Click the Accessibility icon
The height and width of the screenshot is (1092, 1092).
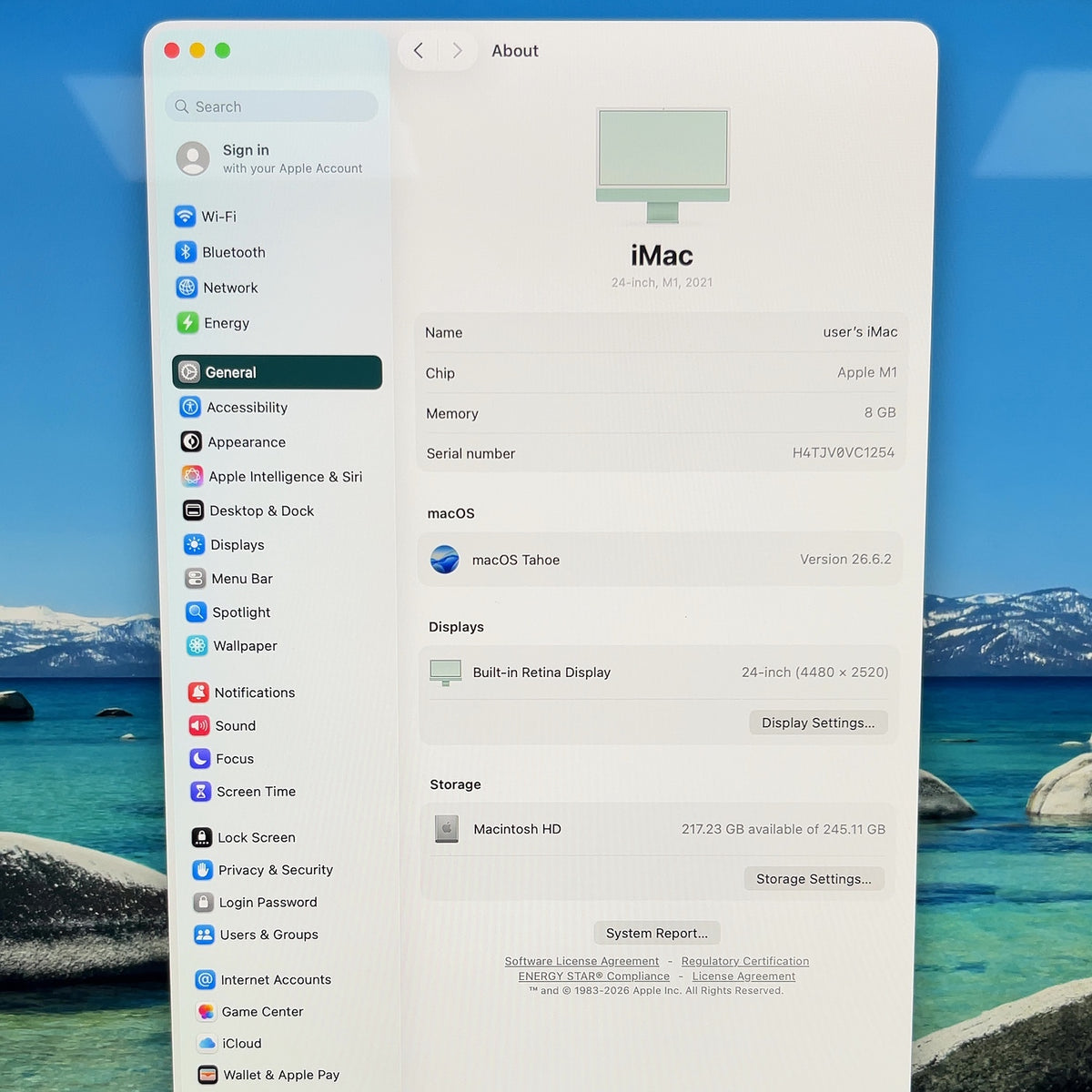[190, 407]
